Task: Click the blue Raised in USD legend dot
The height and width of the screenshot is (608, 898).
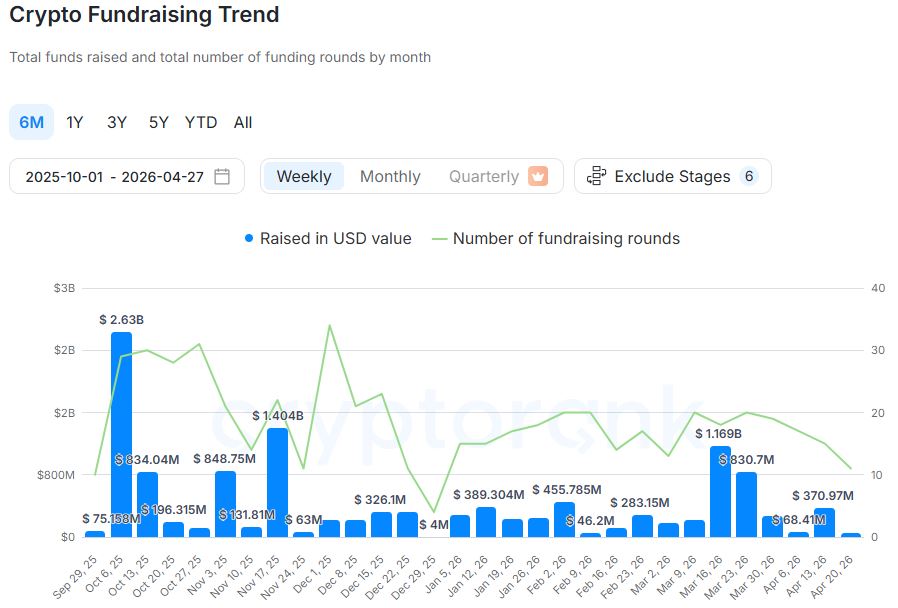Action: tap(249, 239)
